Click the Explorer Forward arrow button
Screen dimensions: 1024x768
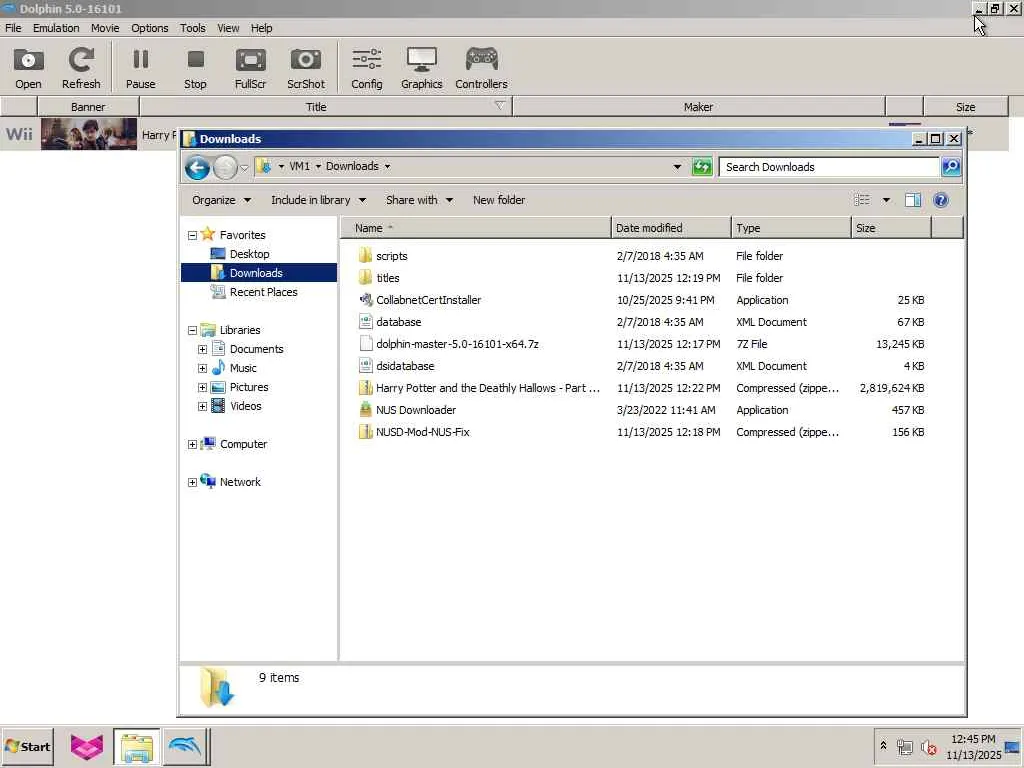click(225, 167)
